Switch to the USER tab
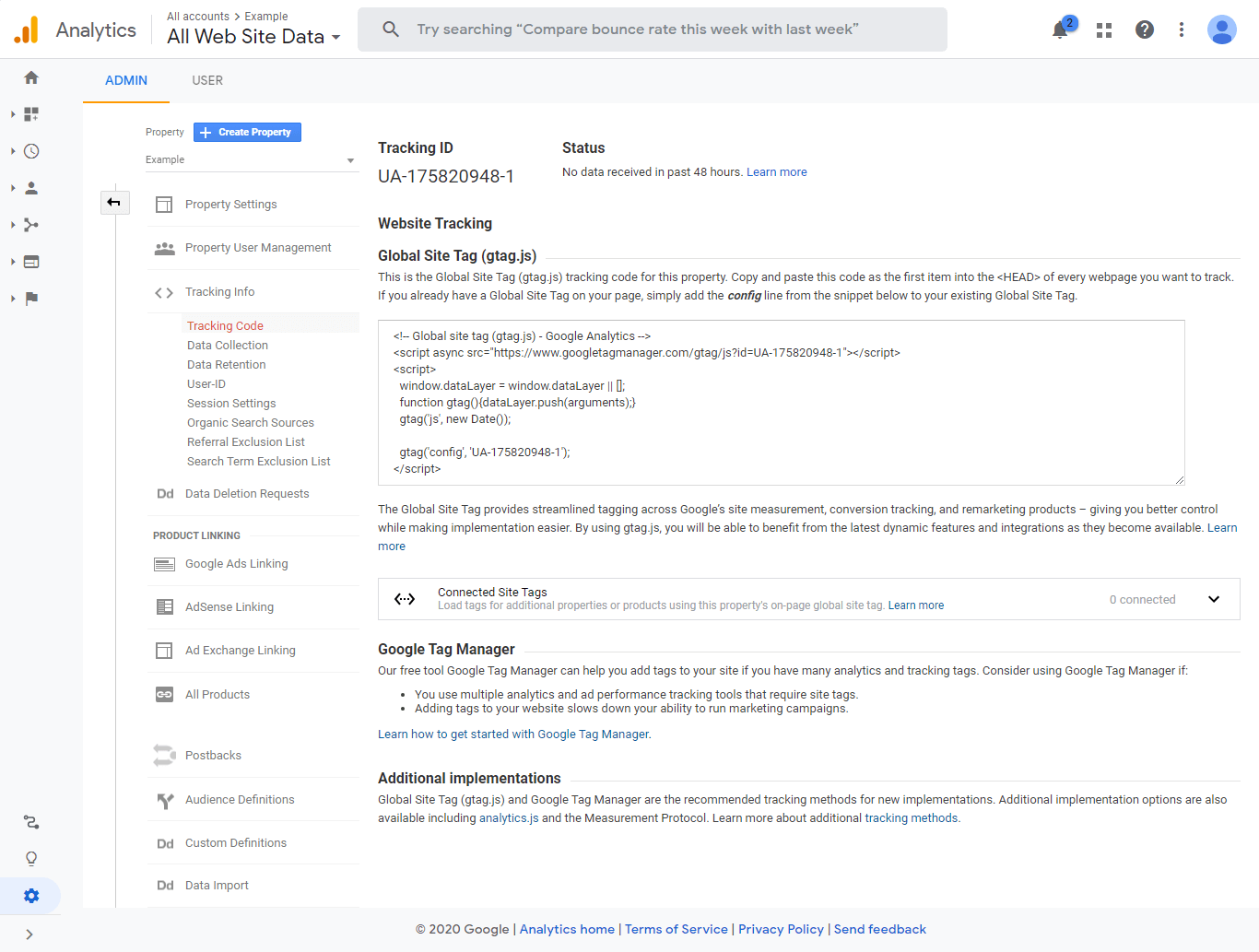This screenshot has width=1259, height=952. (x=207, y=80)
